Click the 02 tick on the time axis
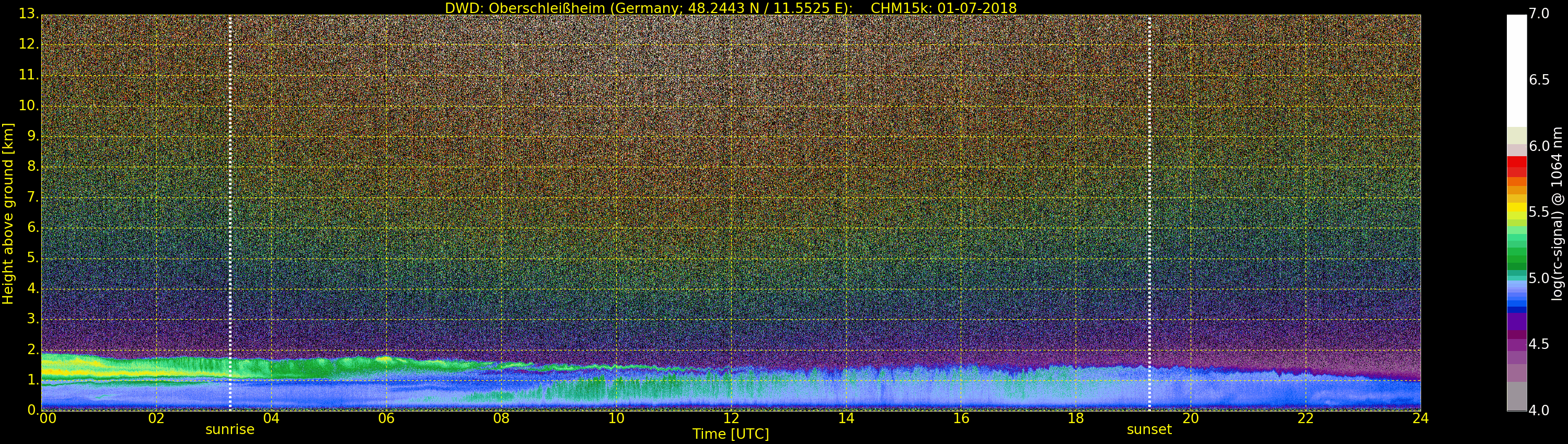The image size is (1568, 444). [x=156, y=418]
